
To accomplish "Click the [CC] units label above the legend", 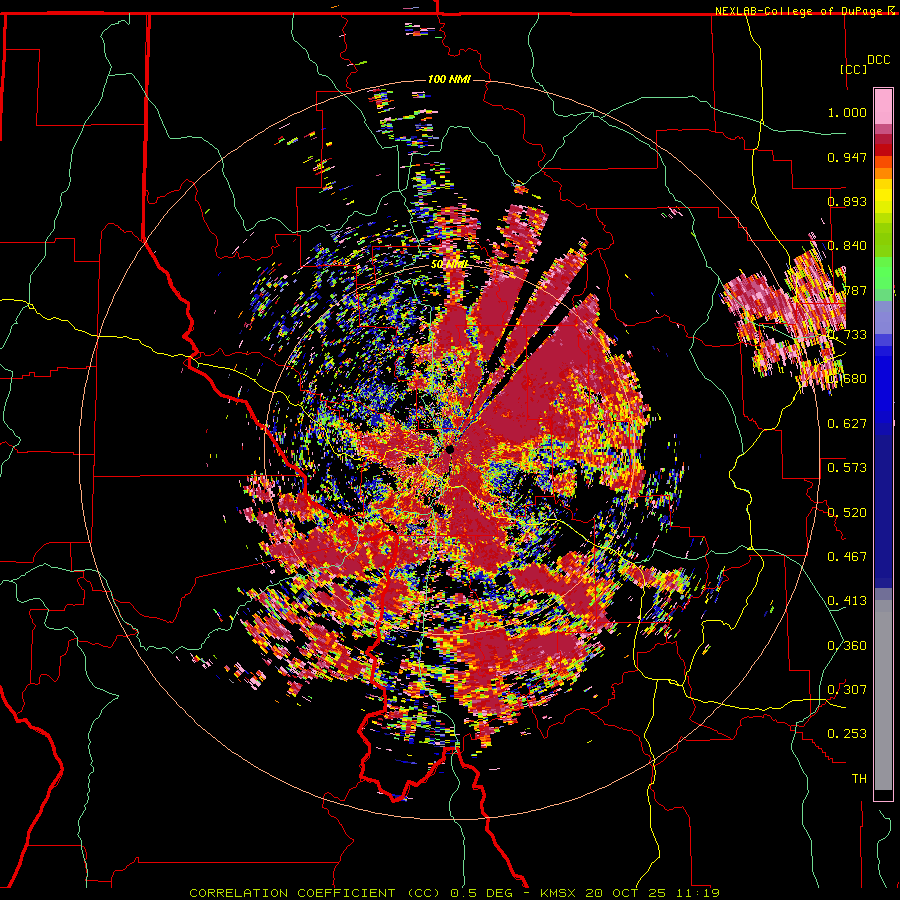I will coord(854,69).
